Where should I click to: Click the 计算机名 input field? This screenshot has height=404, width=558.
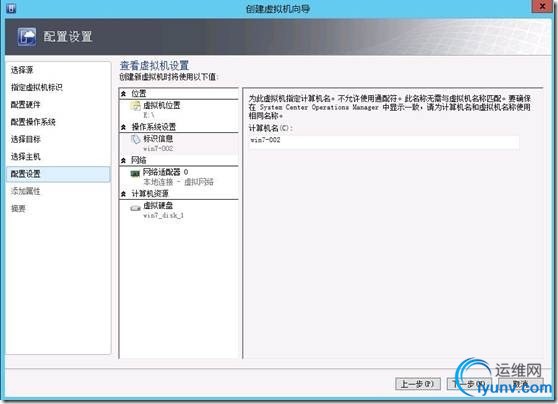pyautogui.click(x=384, y=141)
